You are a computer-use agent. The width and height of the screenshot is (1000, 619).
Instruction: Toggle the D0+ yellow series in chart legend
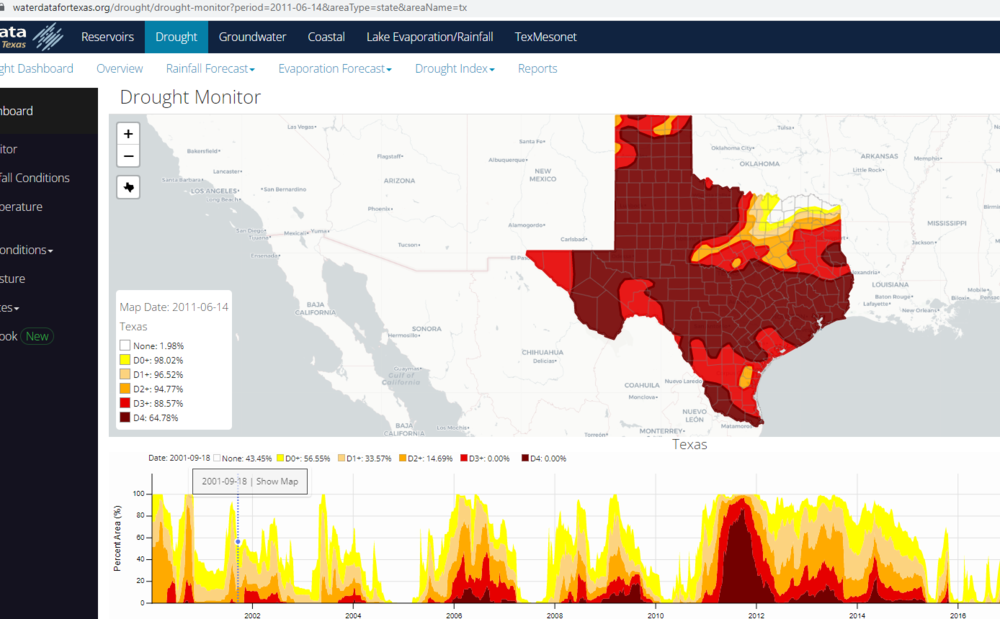point(304,458)
